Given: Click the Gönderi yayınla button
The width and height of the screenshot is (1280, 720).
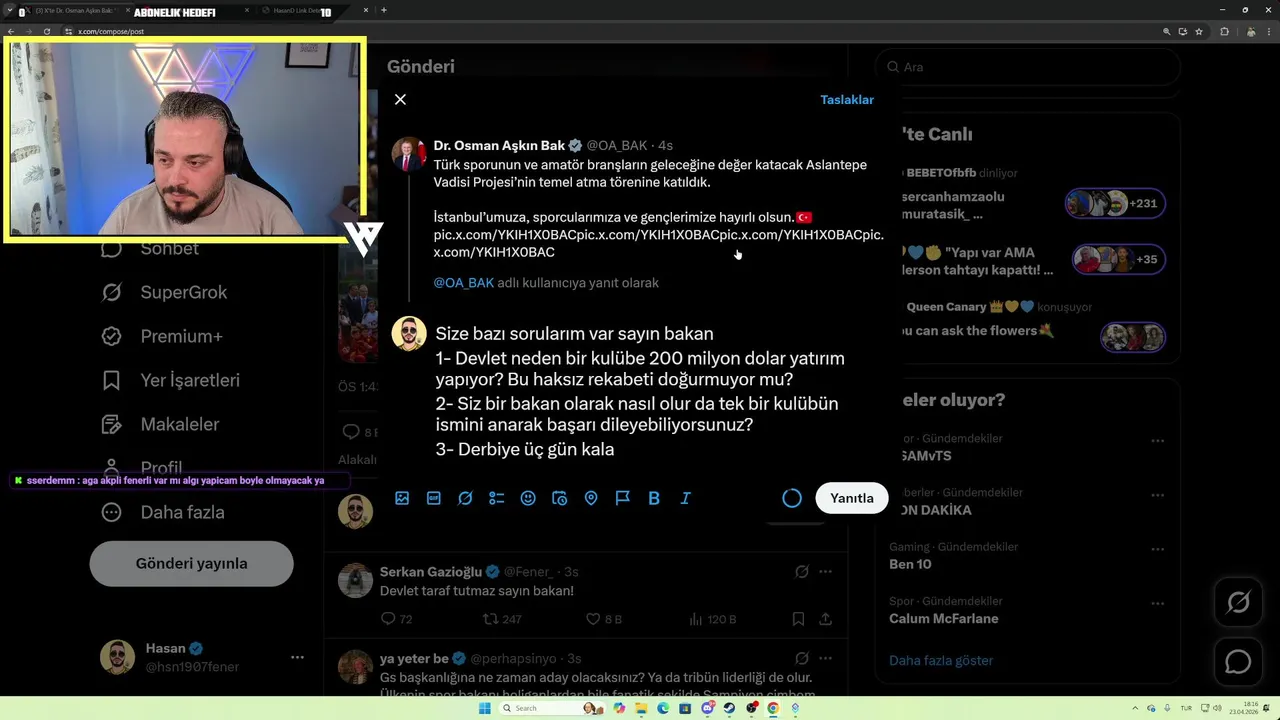Looking at the screenshot, I should tap(191, 563).
